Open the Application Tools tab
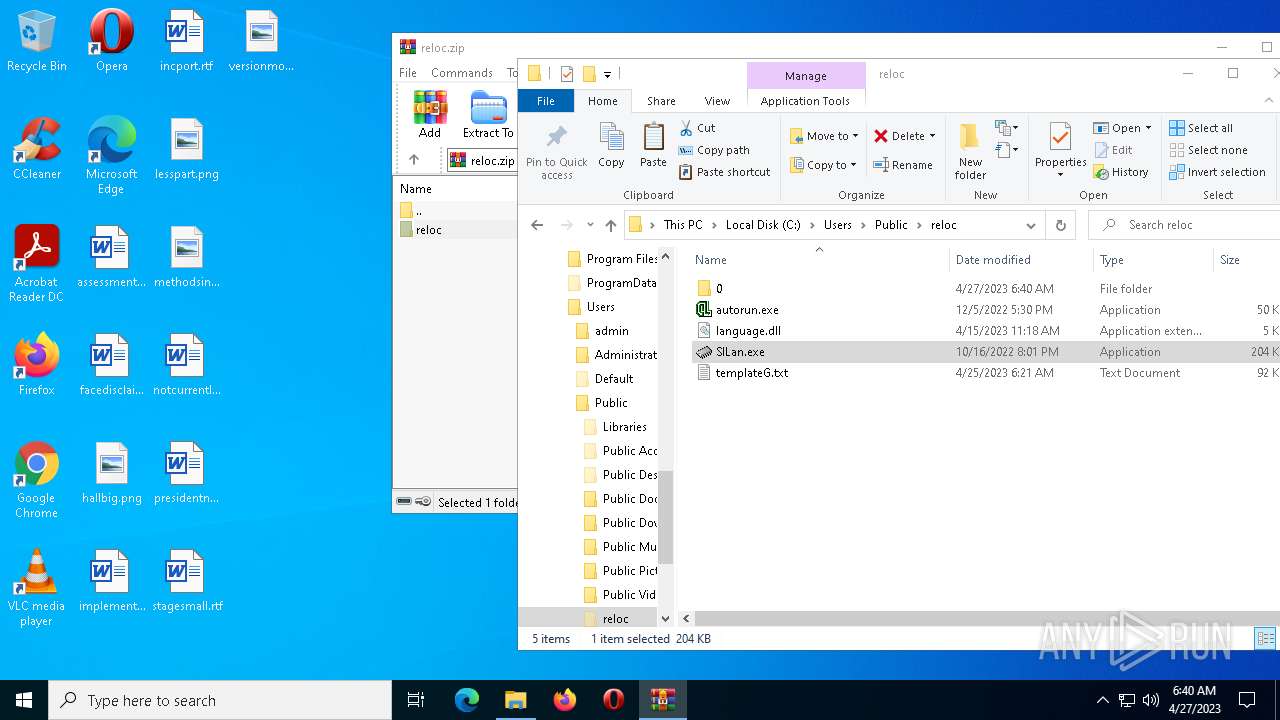The width and height of the screenshot is (1280, 720). pyautogui.click(x=805, y=101)
